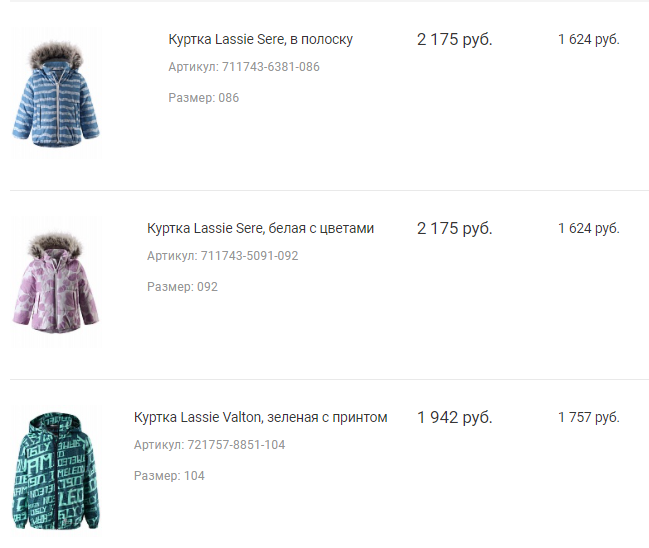649x548 pixels.
Task: Select article number 711743-5091-092
Action: (x=249, y=256)
